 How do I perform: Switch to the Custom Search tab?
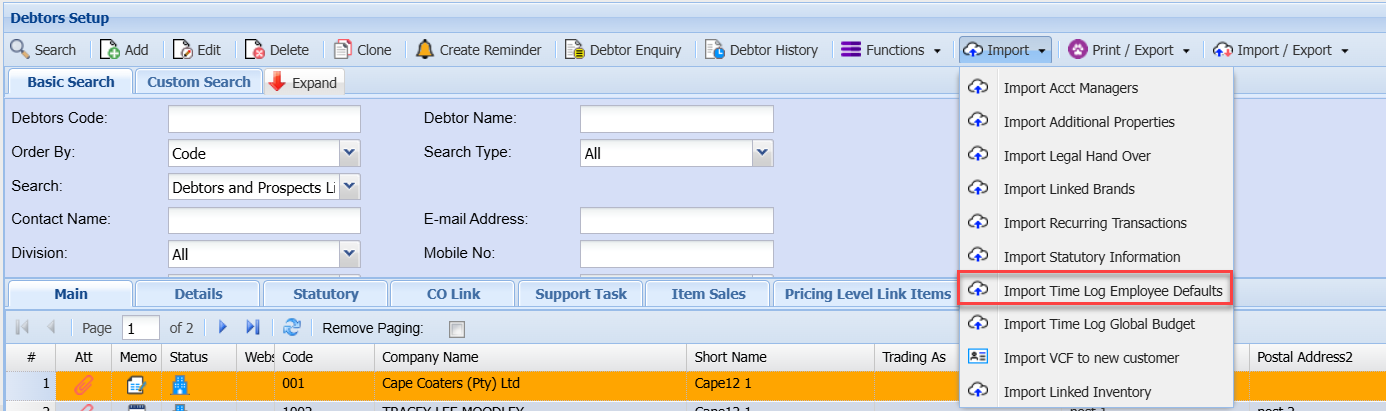tap(198, 82)
